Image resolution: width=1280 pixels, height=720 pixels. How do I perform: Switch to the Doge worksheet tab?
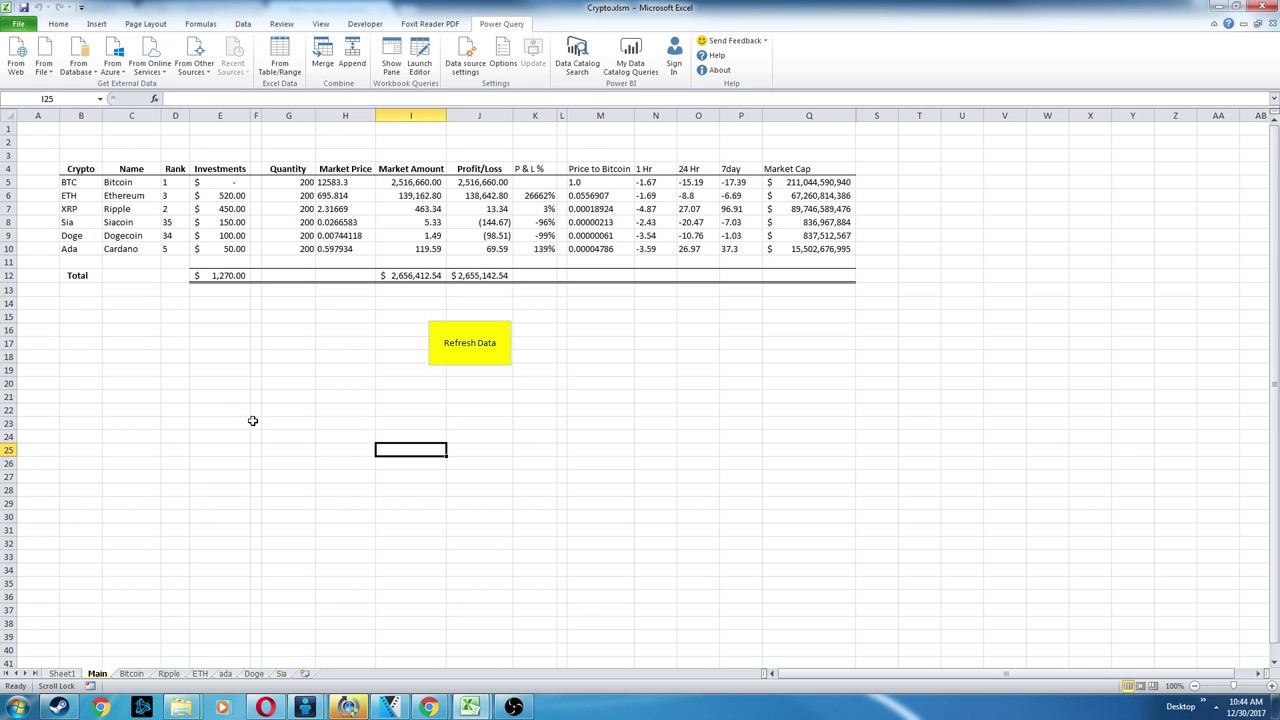254,674
